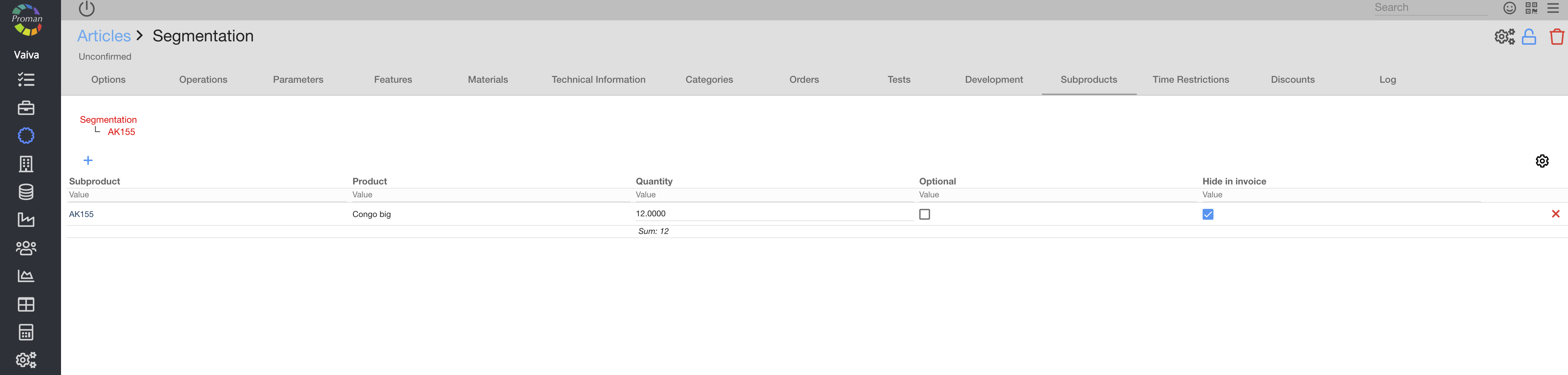Switch to the Time Restrictions tab
This screenshot has width=1568, height=375.
point(1190,80)
